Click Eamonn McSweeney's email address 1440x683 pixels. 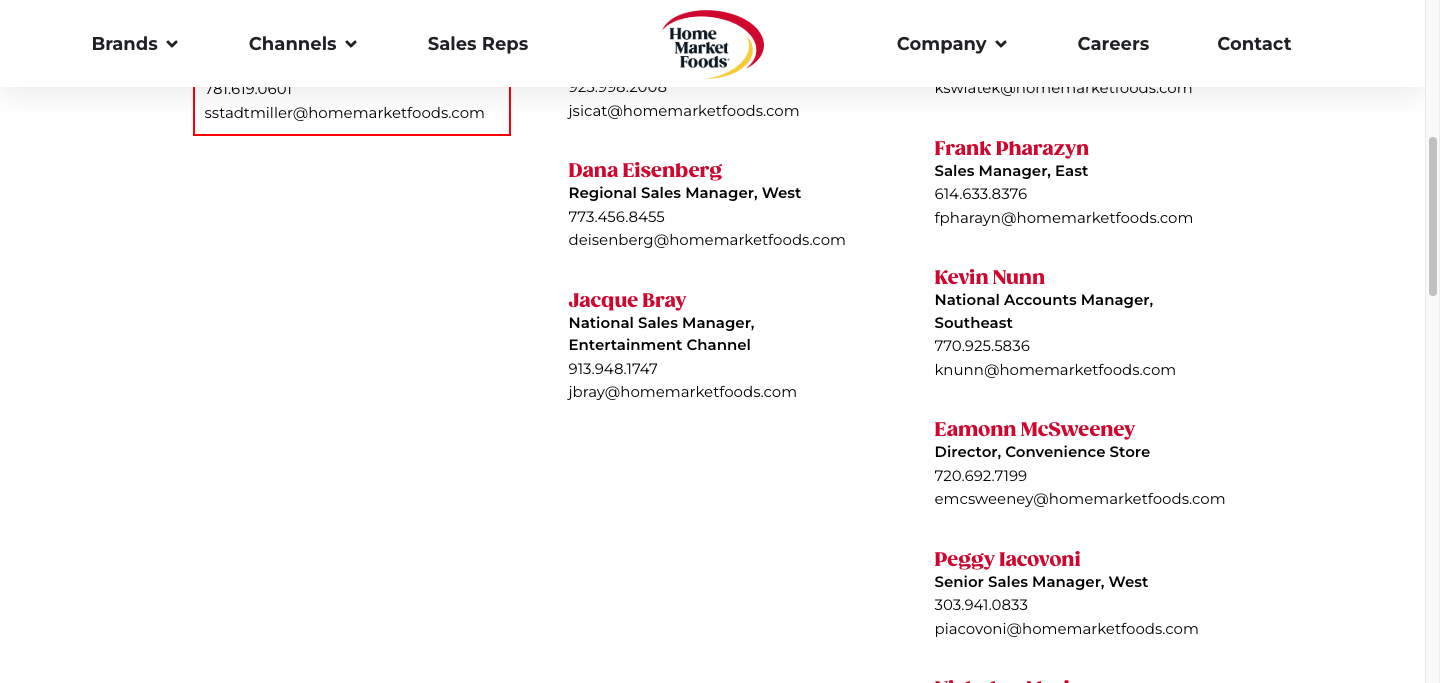tap(1079, 499)
